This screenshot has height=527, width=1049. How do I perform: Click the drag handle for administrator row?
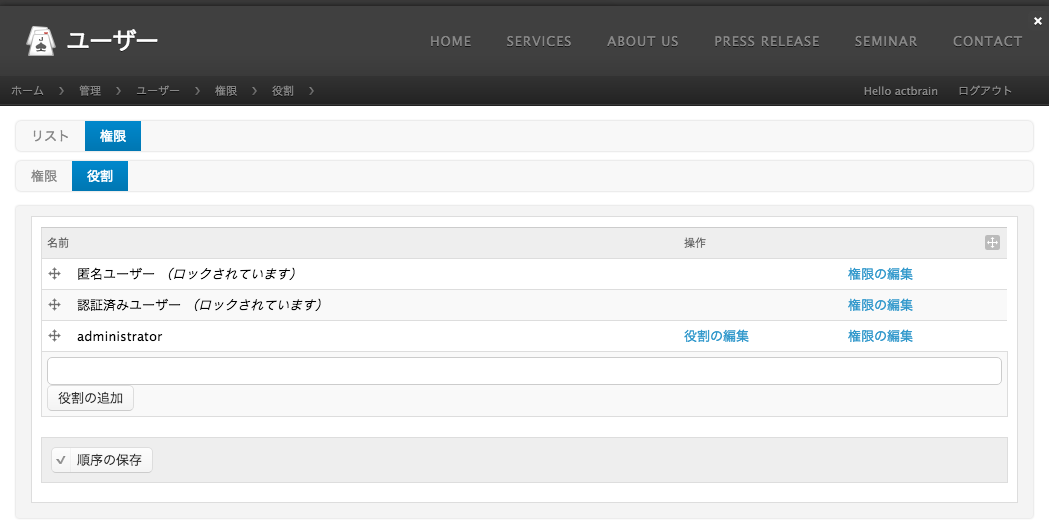(55, 335)
